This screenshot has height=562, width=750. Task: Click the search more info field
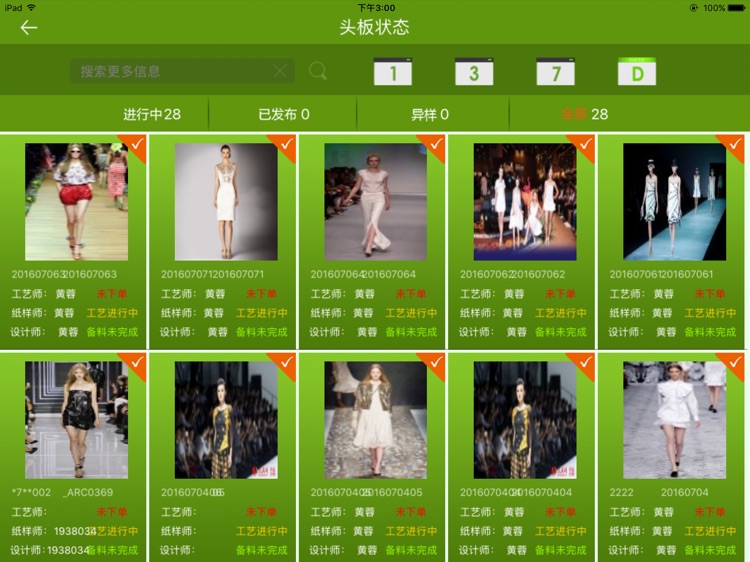tap(182, 71)
